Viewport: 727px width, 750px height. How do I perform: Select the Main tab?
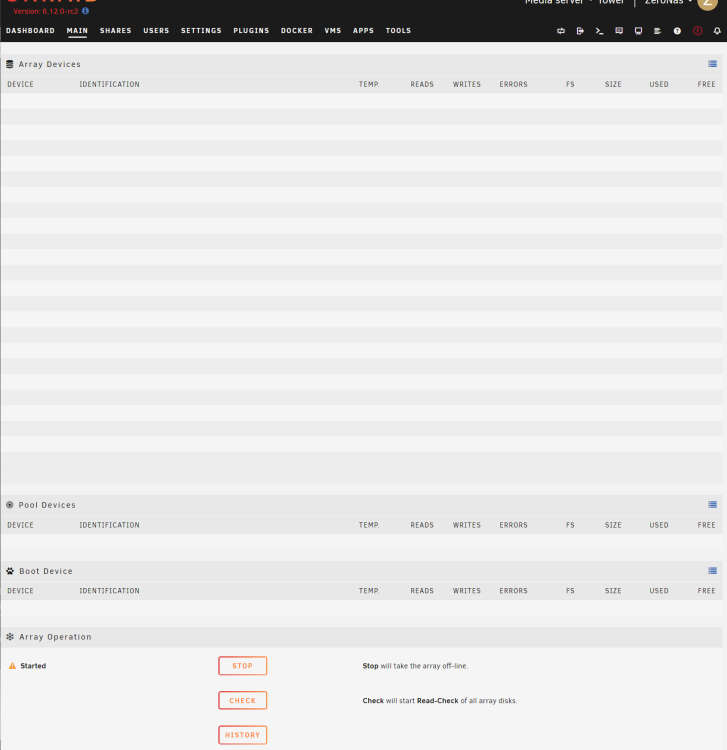point(77,31)
